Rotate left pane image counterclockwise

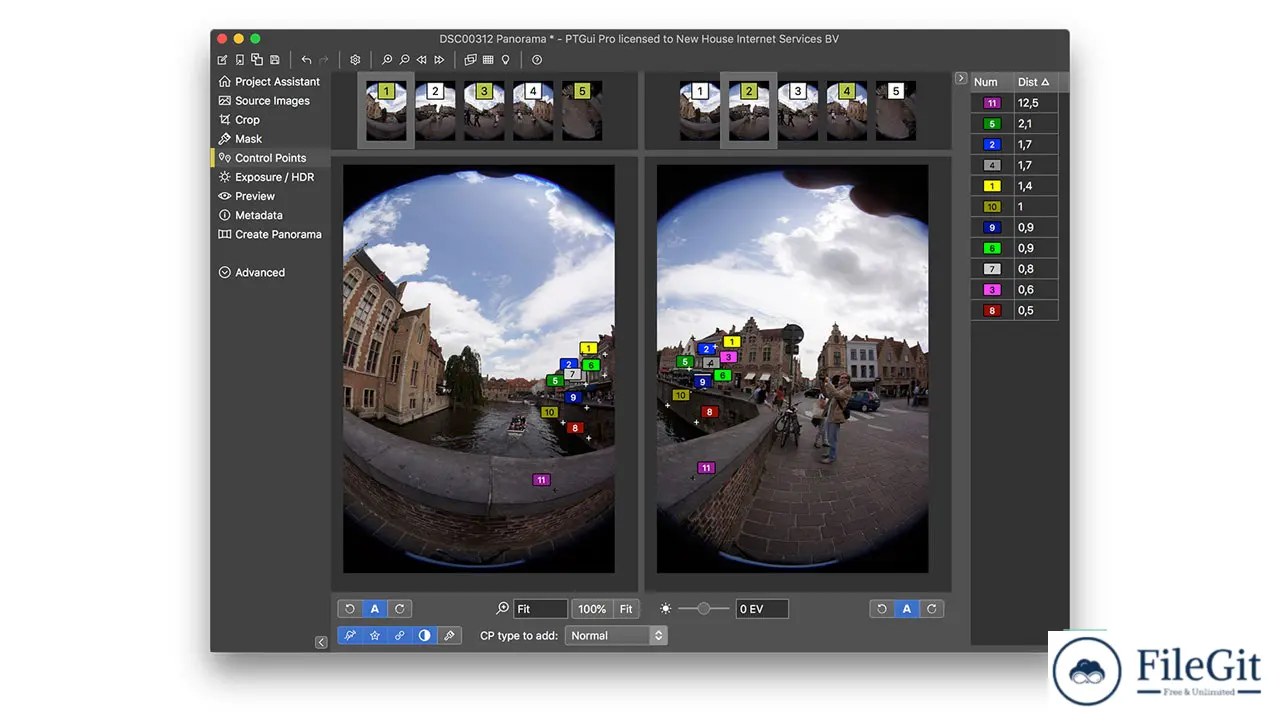click(x=350, y=608)
